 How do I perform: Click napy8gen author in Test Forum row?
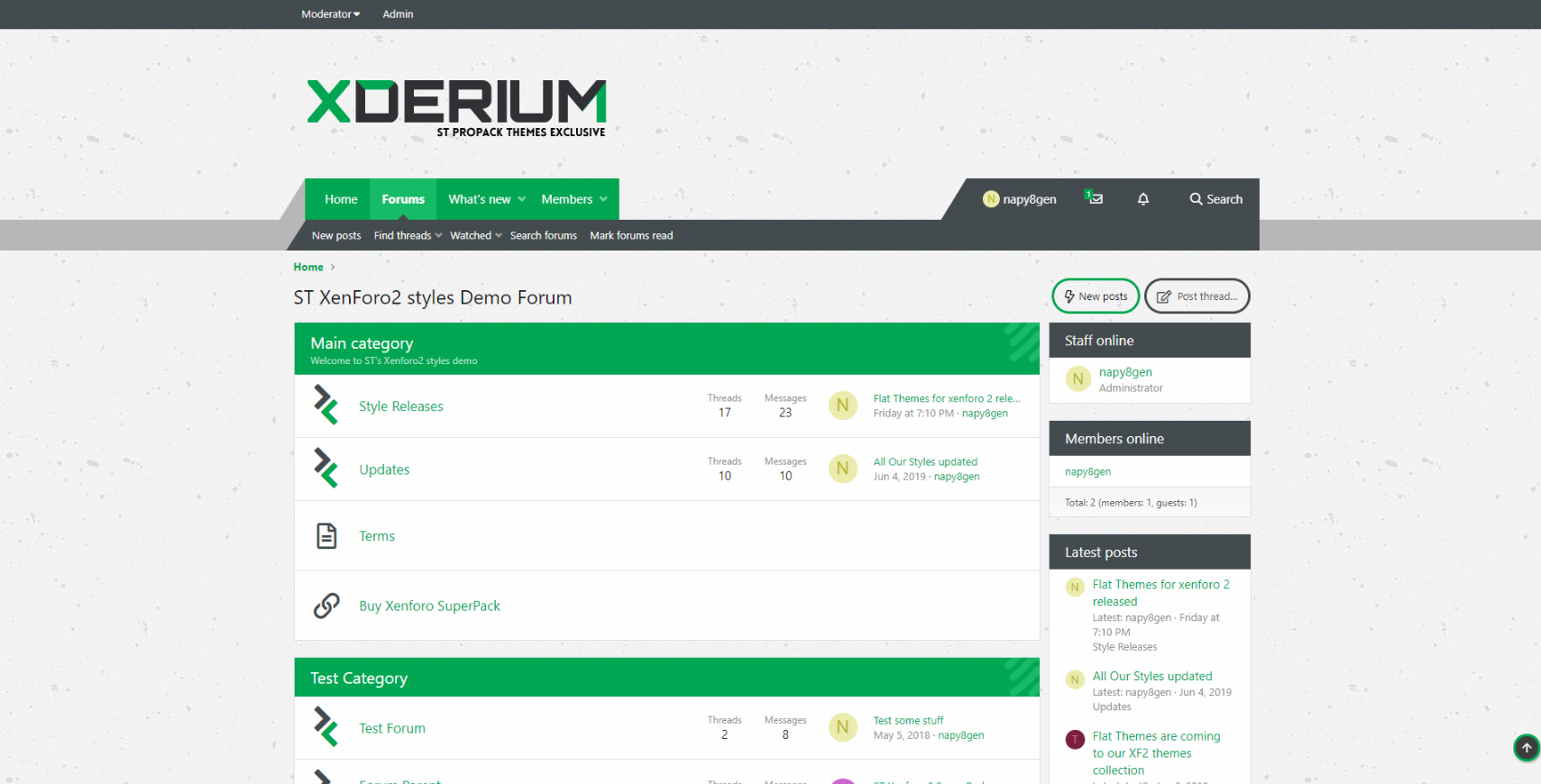tap(960, 734)
